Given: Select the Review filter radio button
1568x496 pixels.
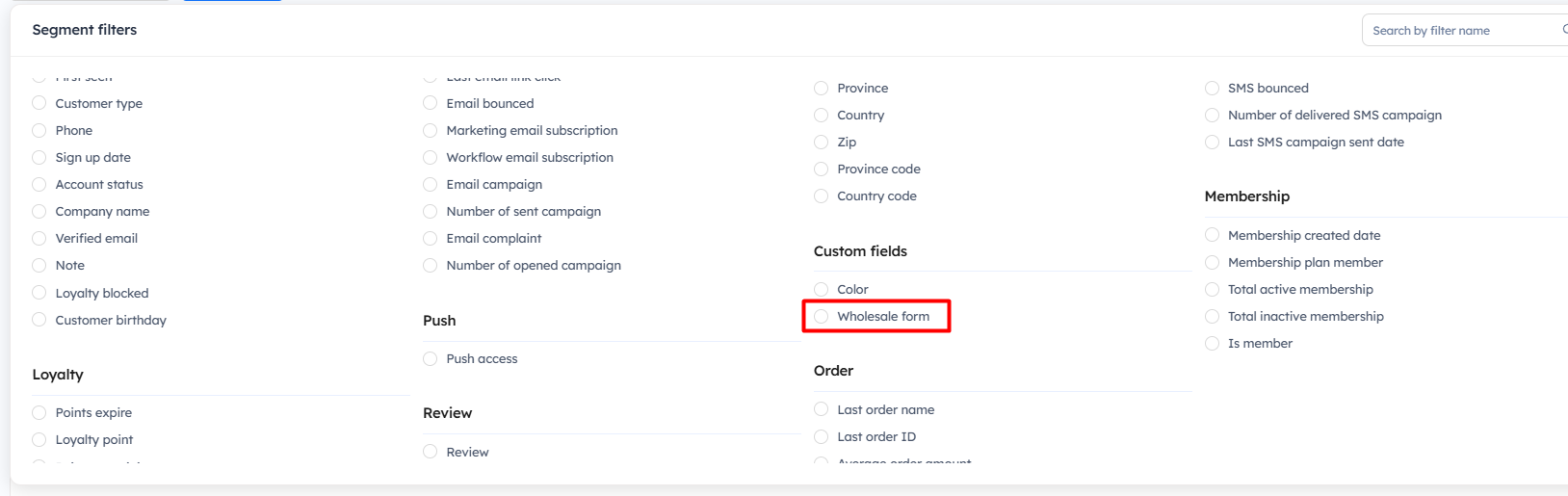Looking at the screenshot, I should pos(431,453).
